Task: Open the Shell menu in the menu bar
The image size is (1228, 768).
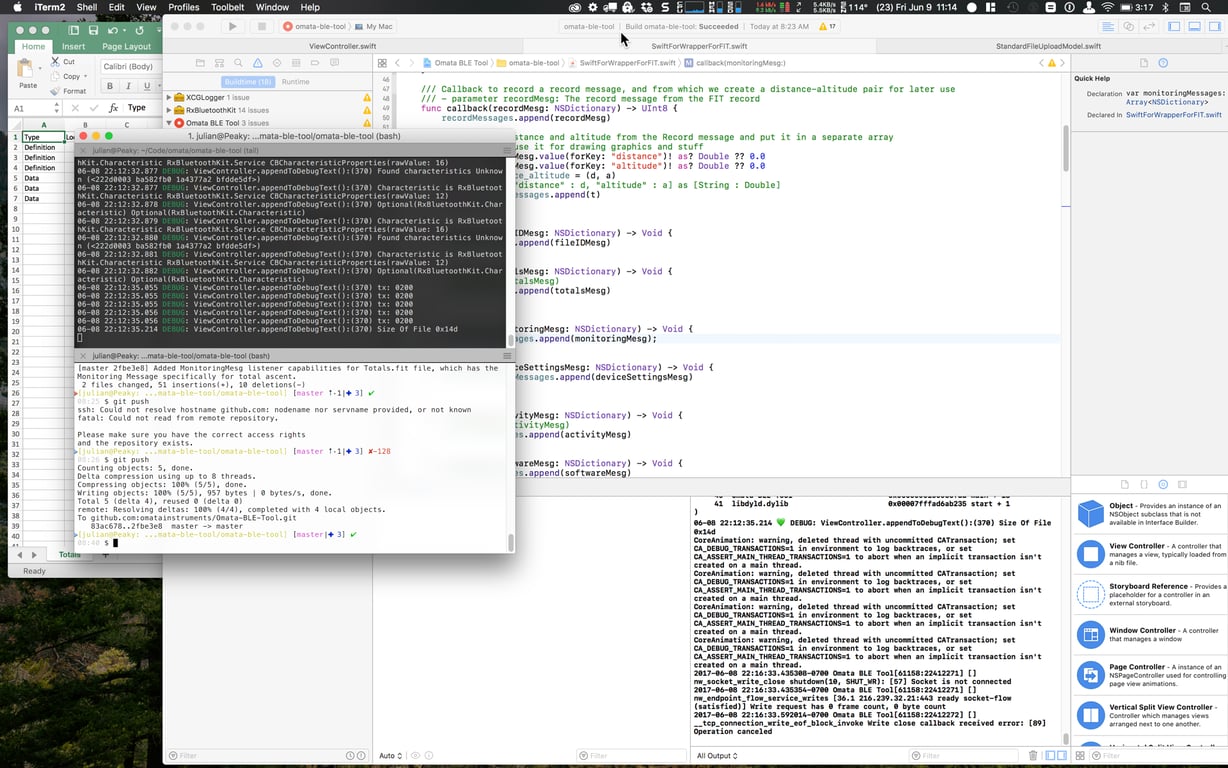Action: pos(87,7)
